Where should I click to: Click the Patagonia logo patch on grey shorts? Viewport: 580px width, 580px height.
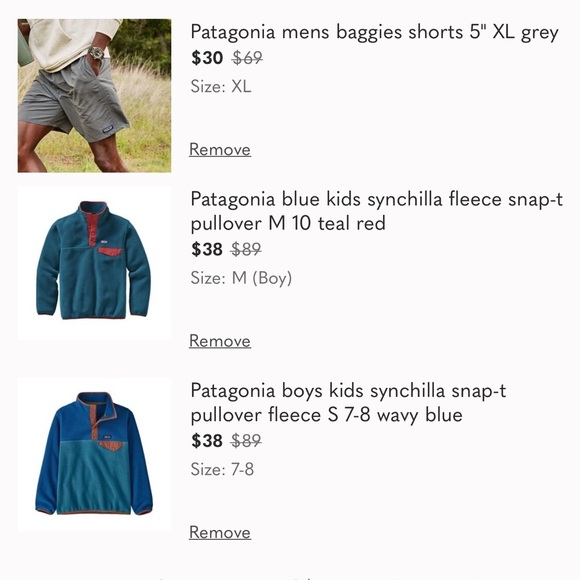pos(107,130)
